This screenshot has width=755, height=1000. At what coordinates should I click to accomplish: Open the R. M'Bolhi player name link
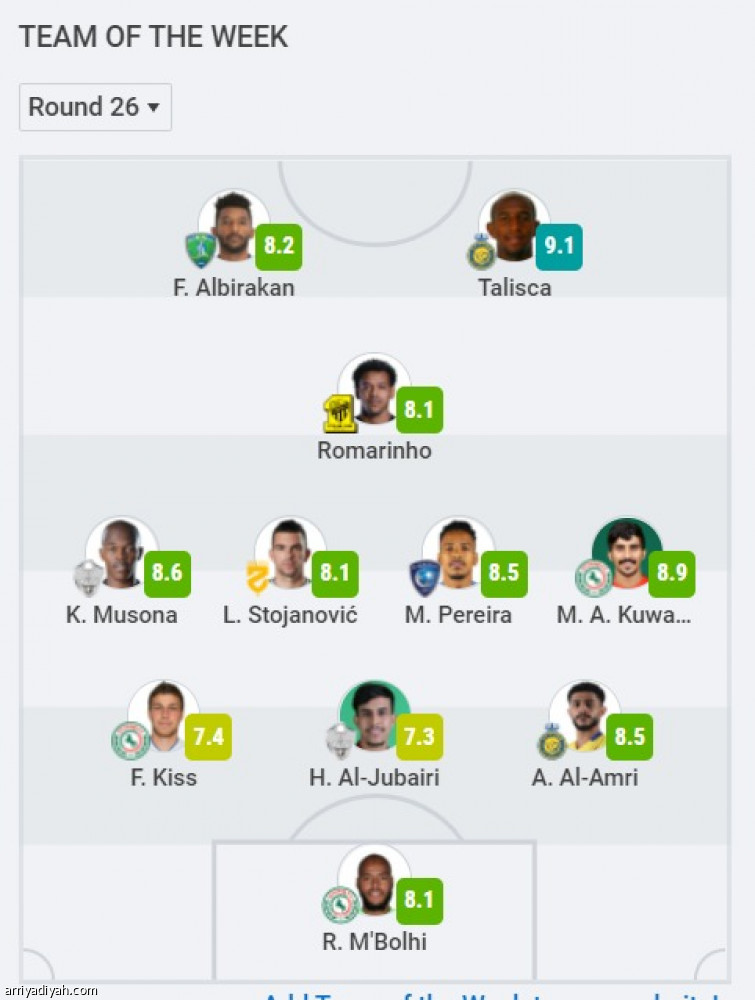[x=374, y=942]
